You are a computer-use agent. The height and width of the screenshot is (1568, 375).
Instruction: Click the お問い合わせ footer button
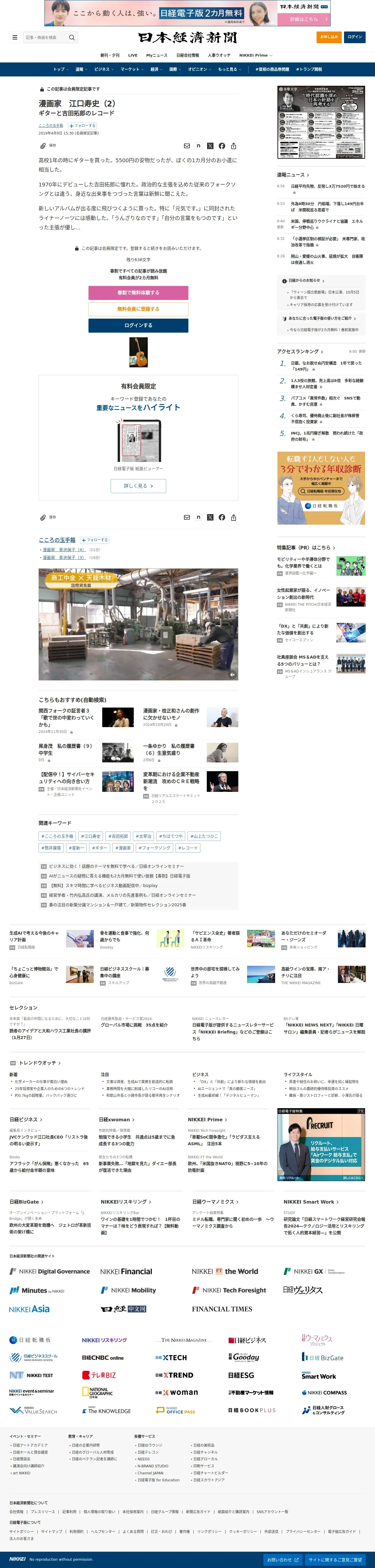(x=283, y=1560)
